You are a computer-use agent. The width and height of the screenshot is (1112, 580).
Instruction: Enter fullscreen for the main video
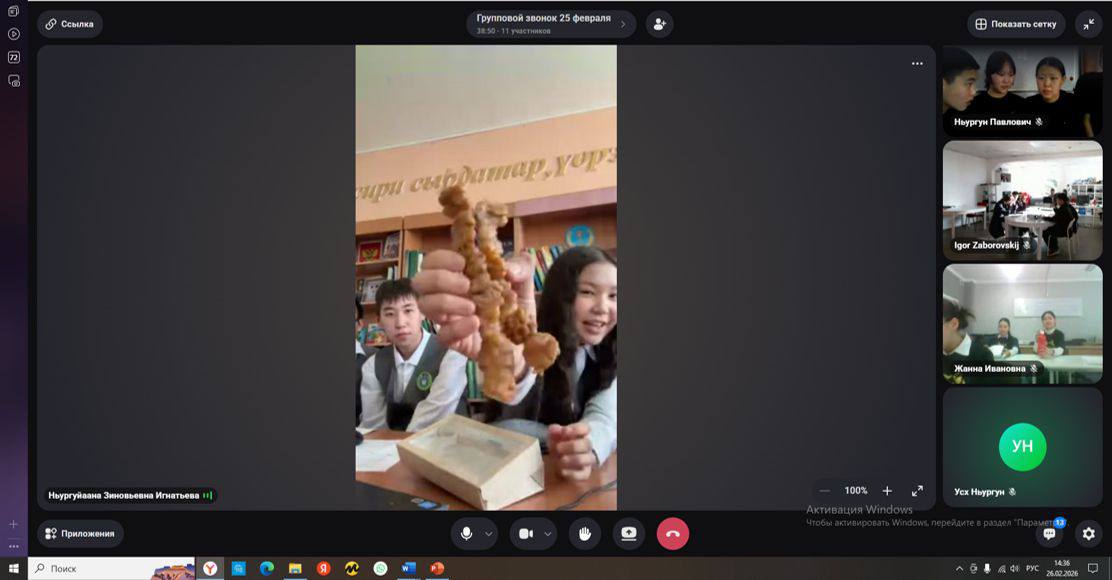pyautogui.click(x=917, y=491)
